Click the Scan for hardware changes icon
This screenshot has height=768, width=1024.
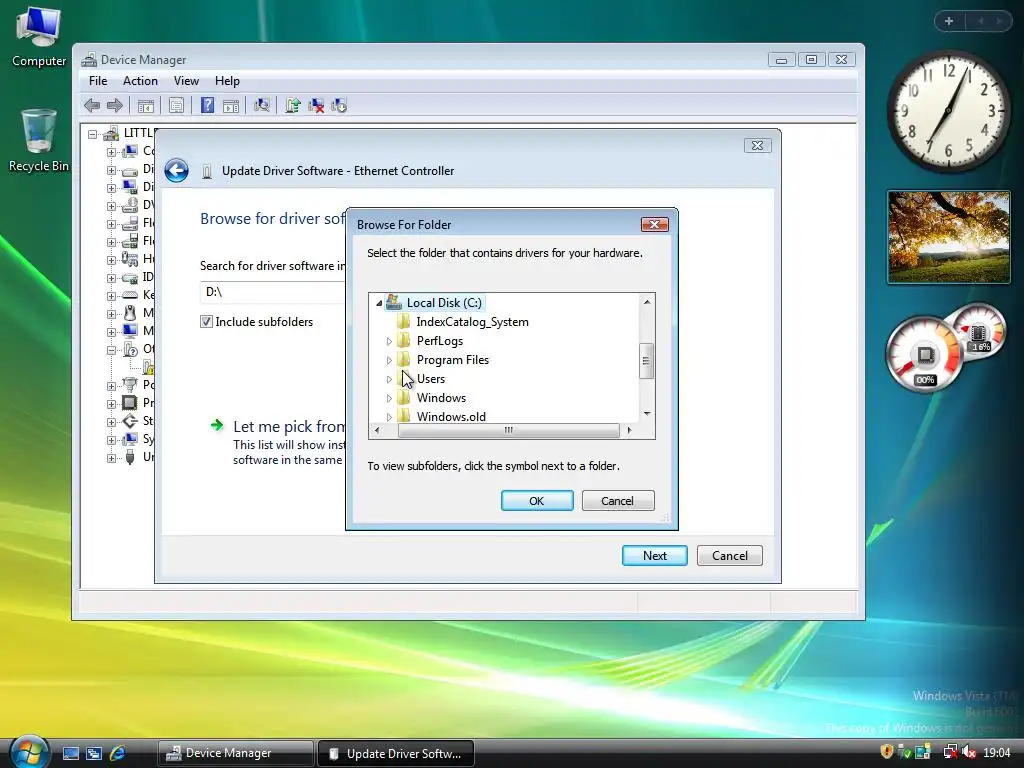262,105
